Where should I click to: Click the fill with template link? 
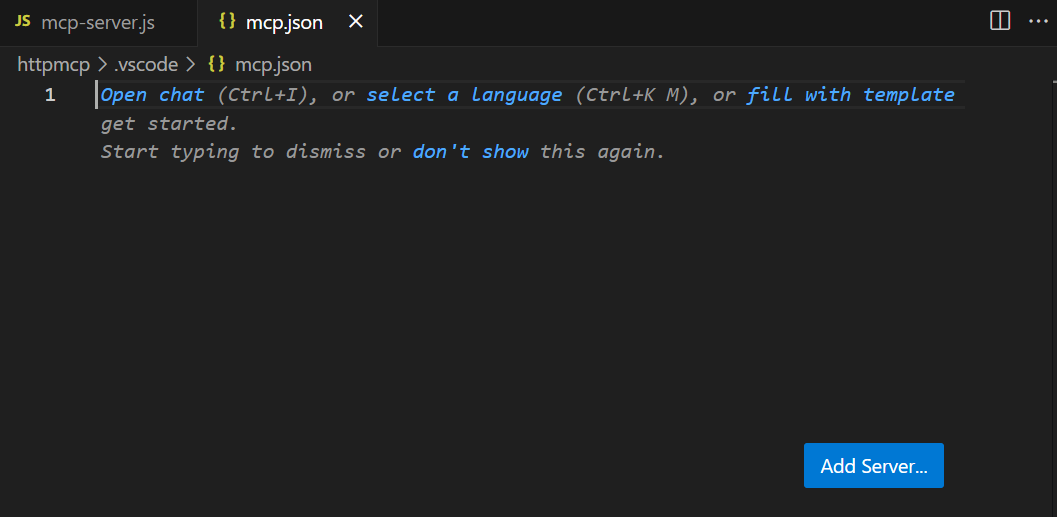[x=851, y=95]
